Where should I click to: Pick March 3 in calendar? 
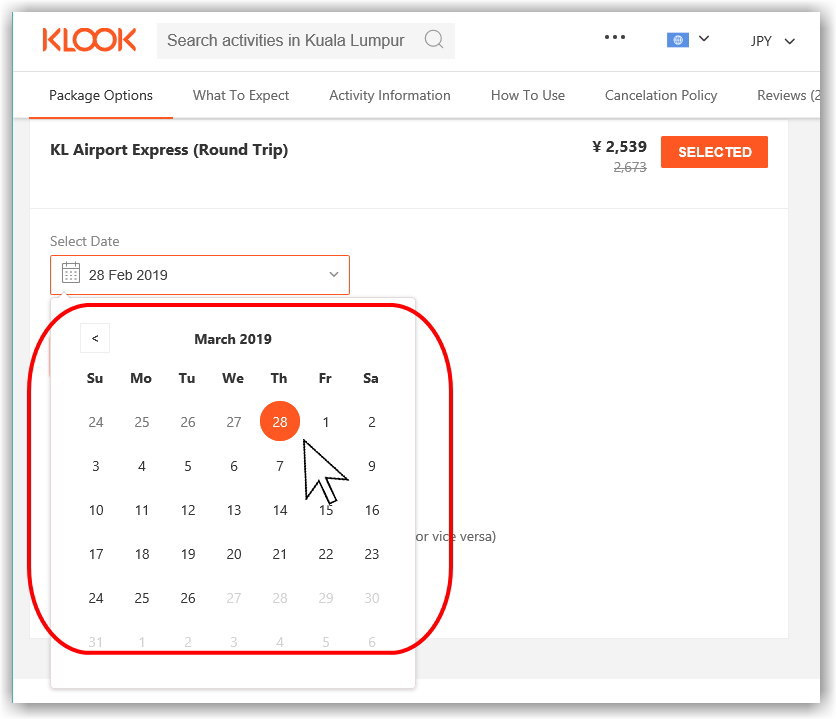tap(95, 466)
